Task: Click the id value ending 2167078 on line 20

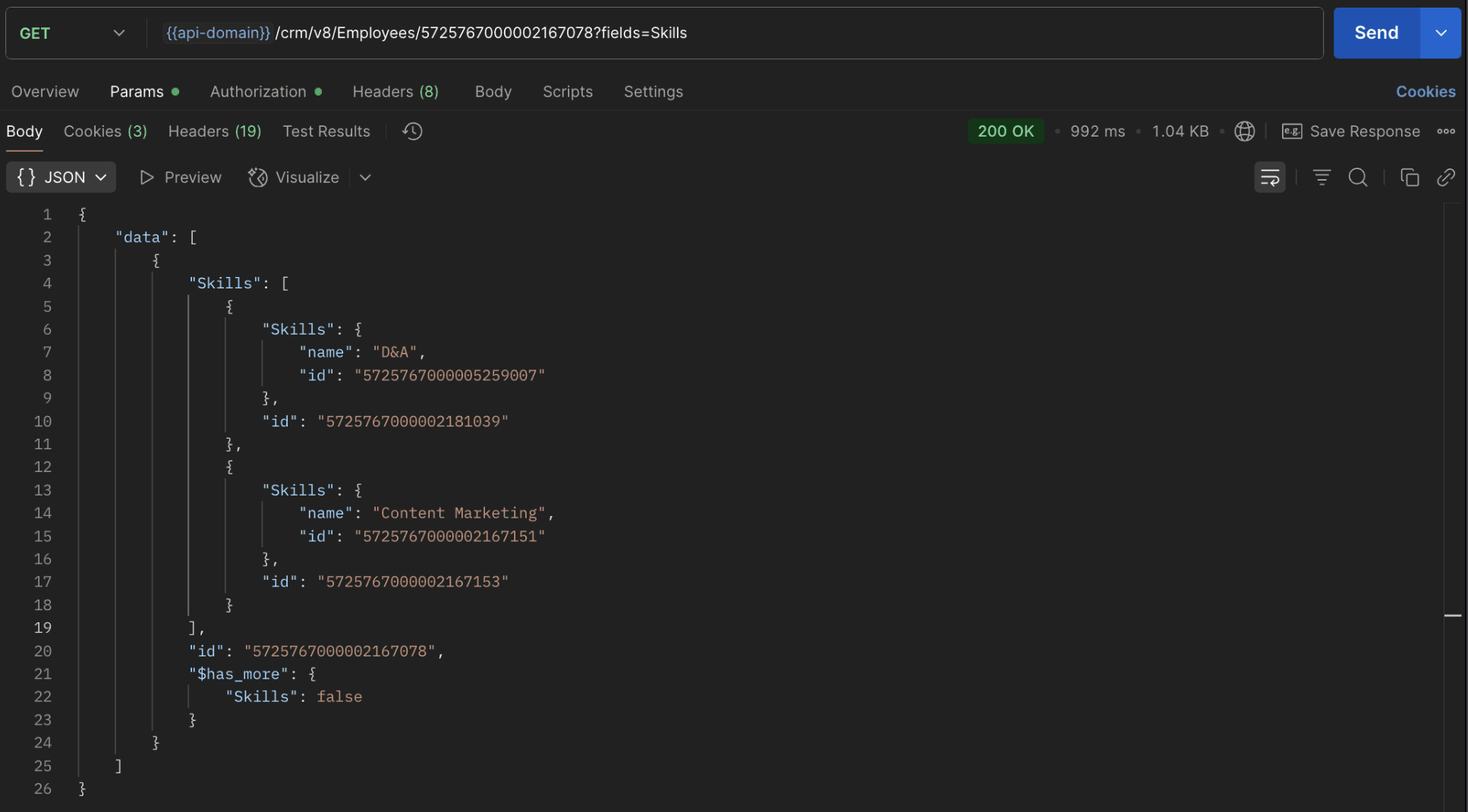Action: (x=340, y=651)
